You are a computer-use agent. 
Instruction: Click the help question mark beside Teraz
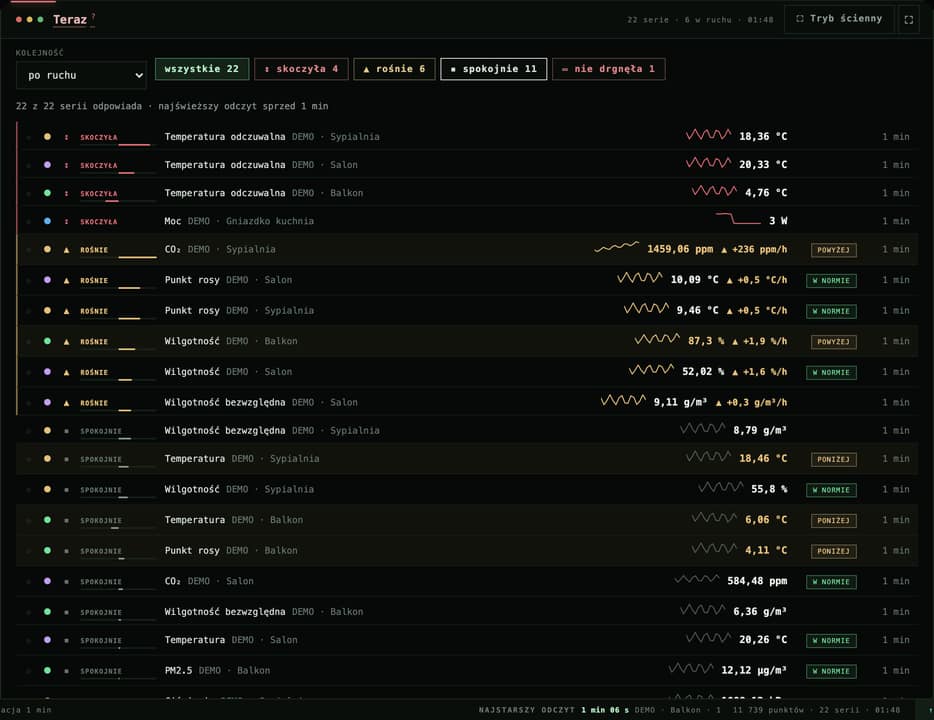pos(94,16)
